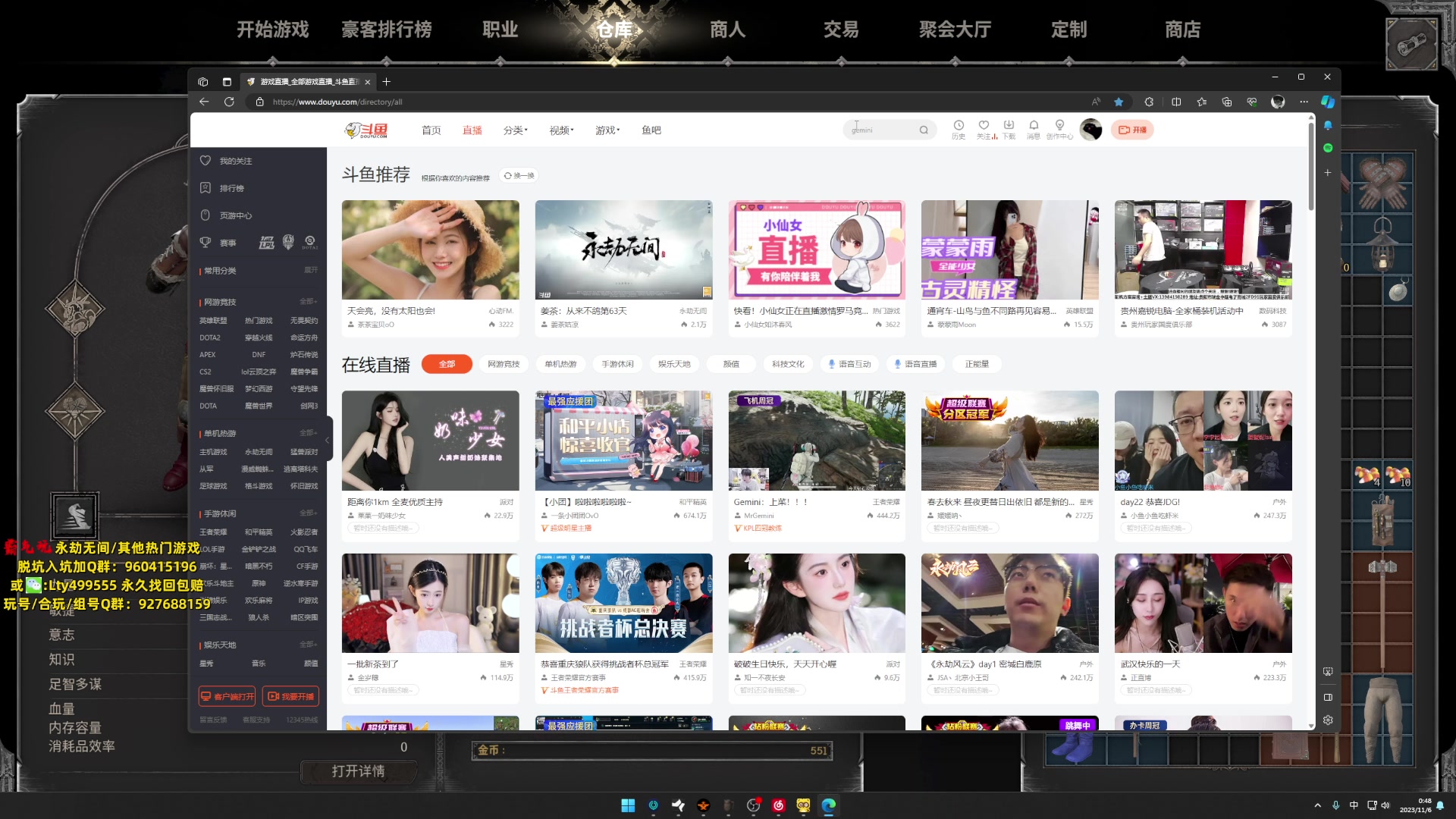1456x819 pixels.
Task: Click 换一换 refresh recommendations
Action: [x=519, y=176]
